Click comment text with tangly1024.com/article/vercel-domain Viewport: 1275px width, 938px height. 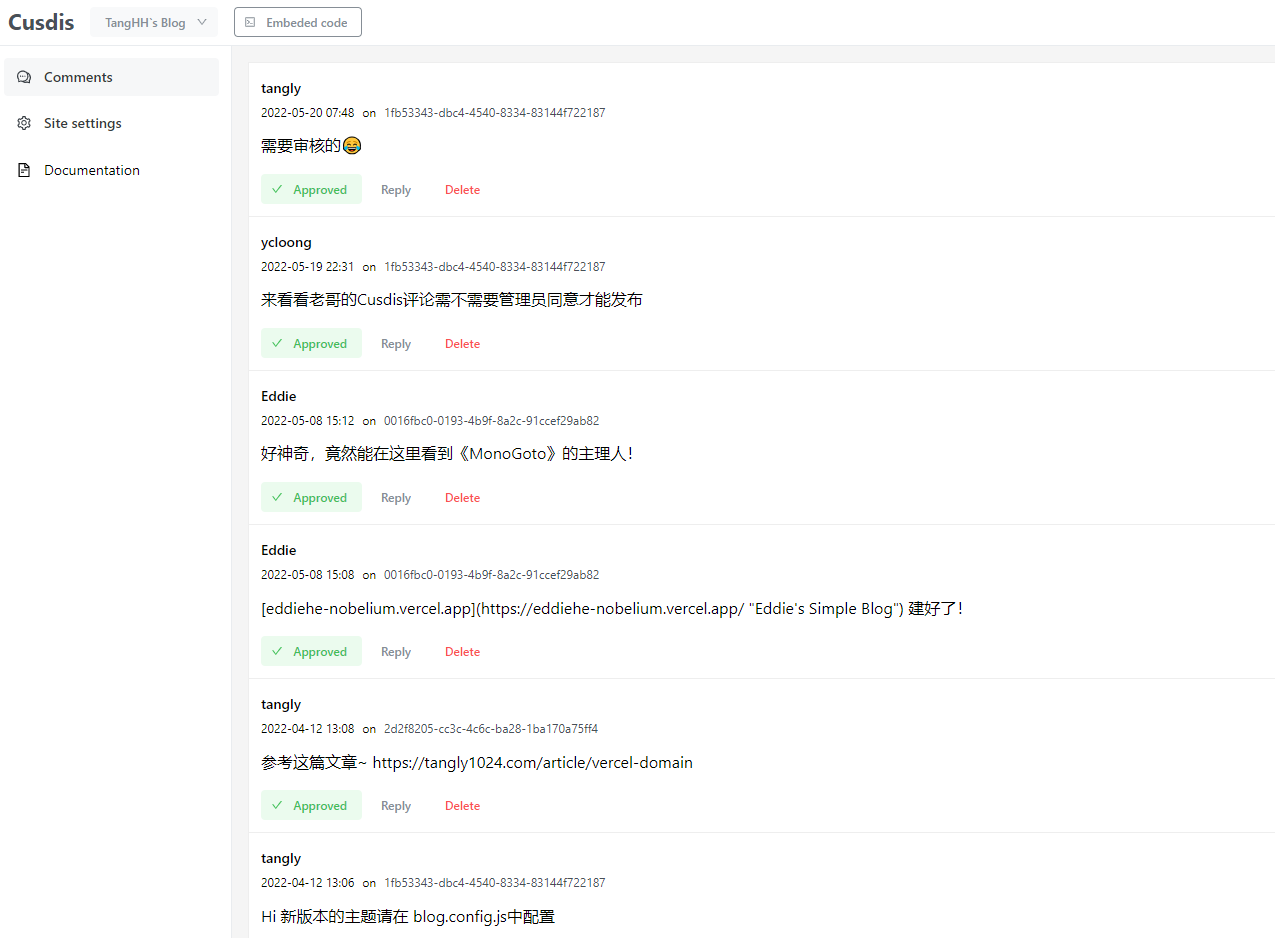[x=477, y=762]
